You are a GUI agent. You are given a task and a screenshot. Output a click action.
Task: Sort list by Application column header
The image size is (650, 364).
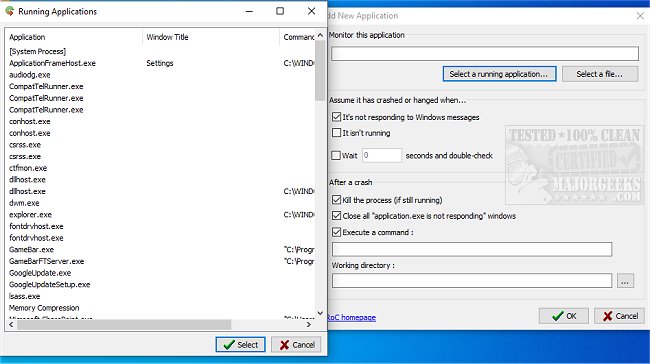(74, 37)
